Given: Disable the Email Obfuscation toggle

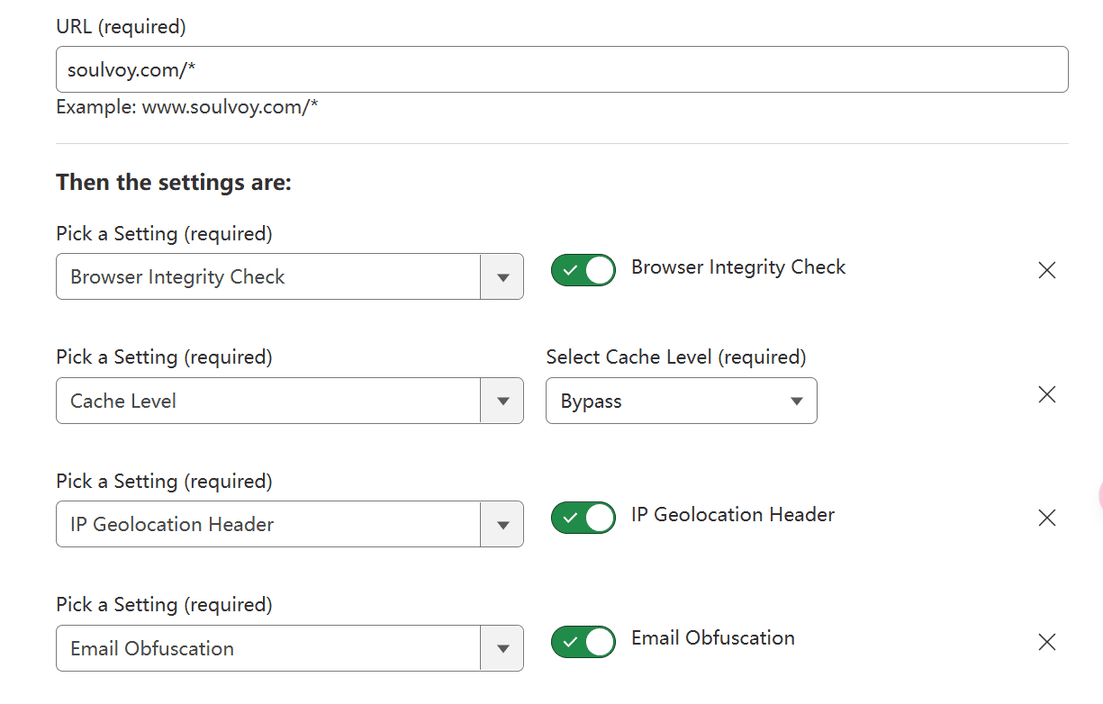Looking at the screenshot, I should coord(583,641).
